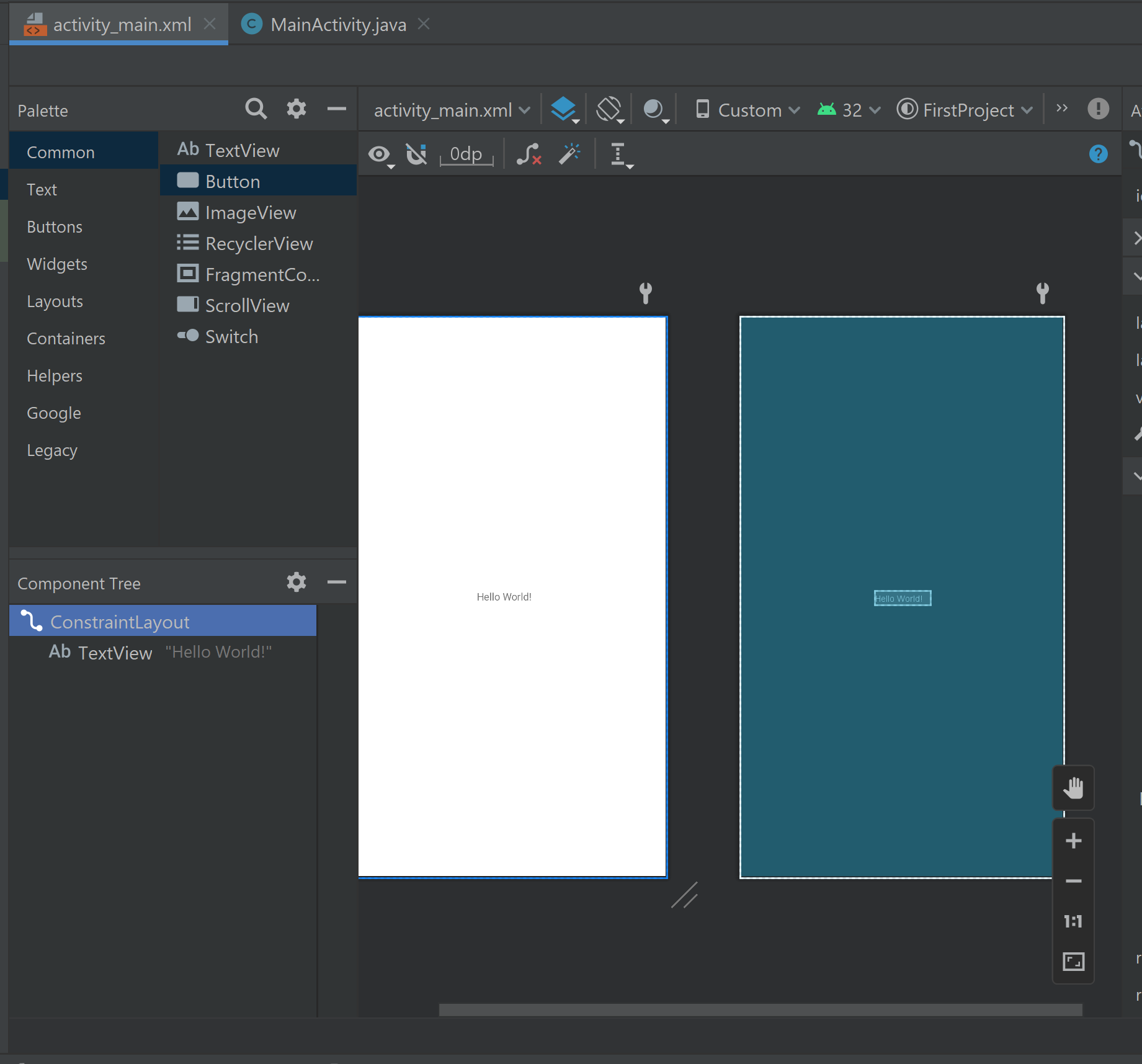Open the View Options eye dropdown

coord(381,154)
